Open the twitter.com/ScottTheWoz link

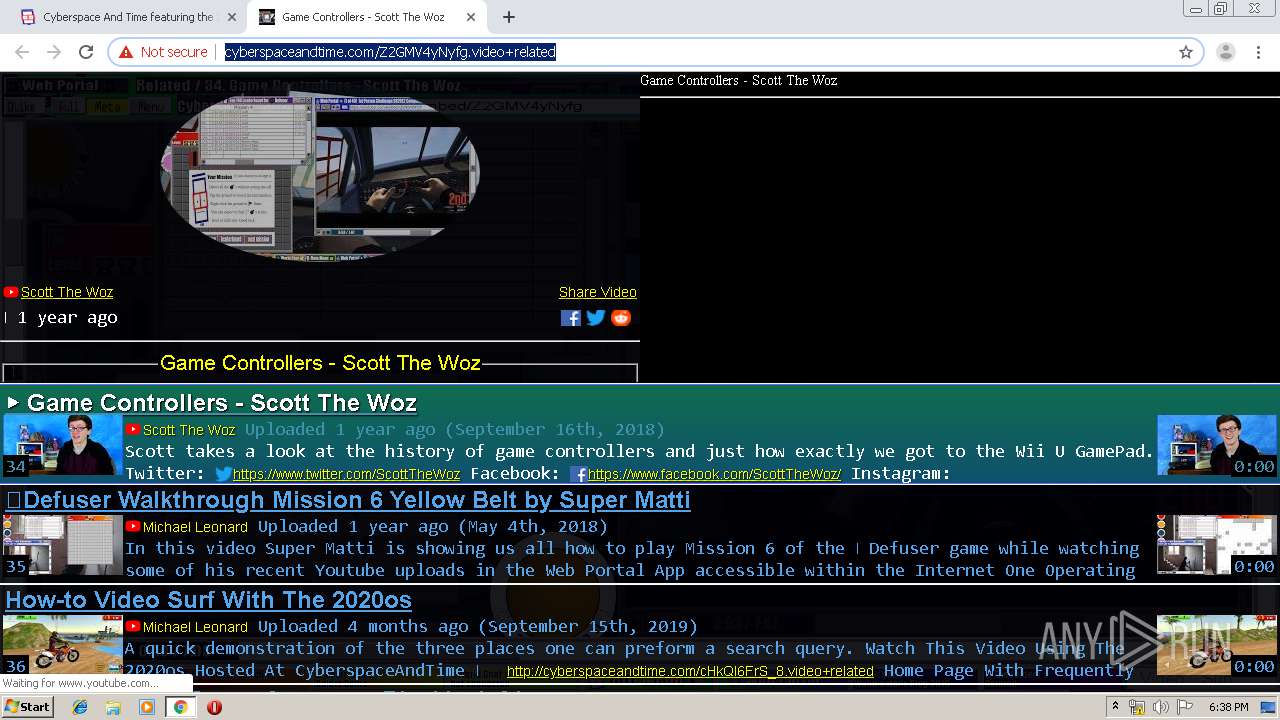tap(346, 474)
